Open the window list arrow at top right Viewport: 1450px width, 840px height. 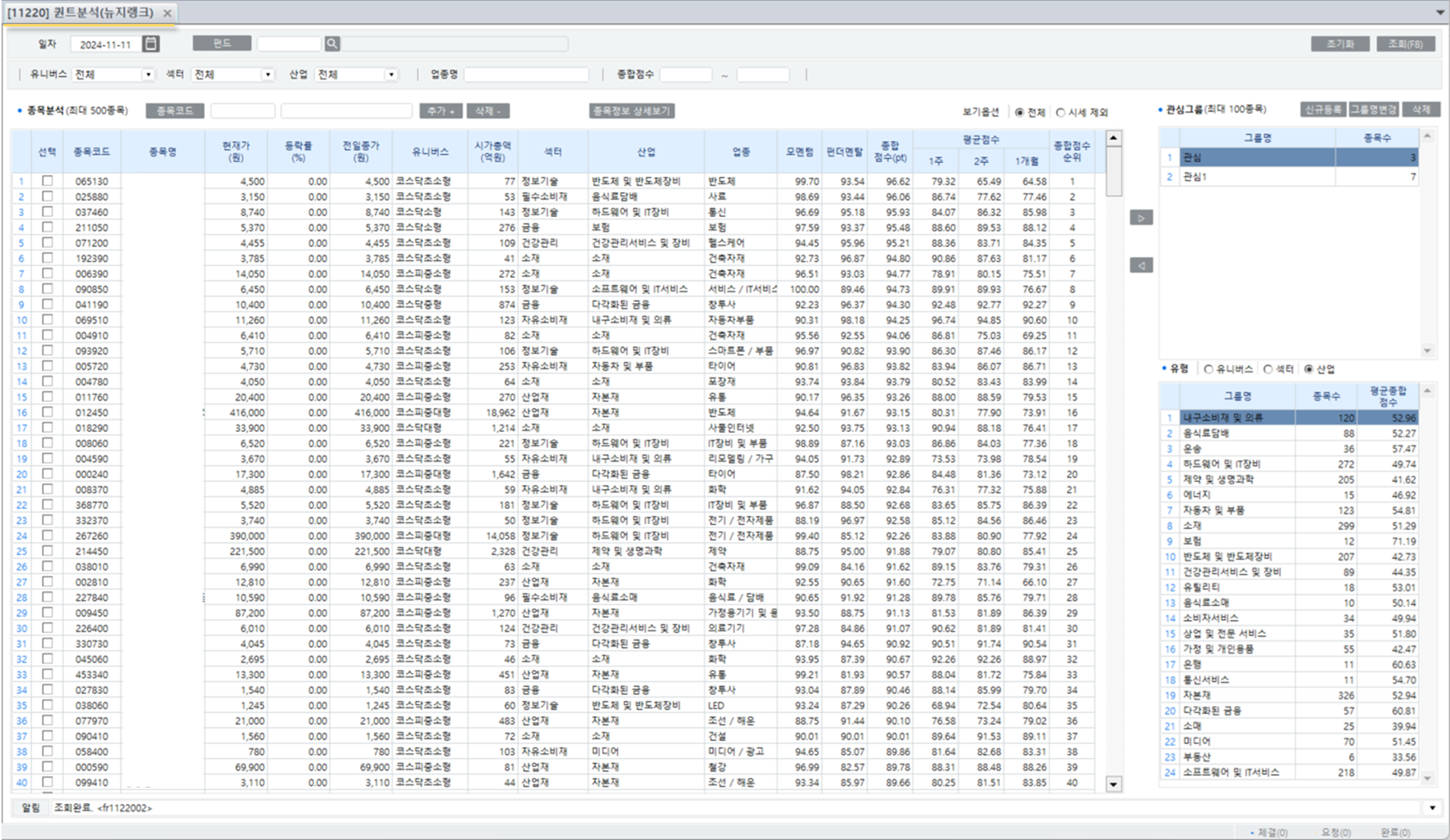point(1440,13)
